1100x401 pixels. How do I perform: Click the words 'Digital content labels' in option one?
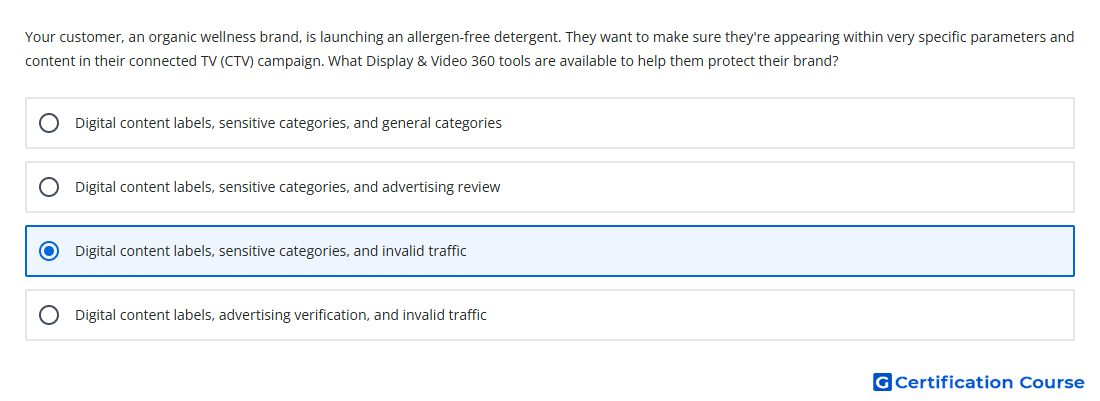(145, 123)
